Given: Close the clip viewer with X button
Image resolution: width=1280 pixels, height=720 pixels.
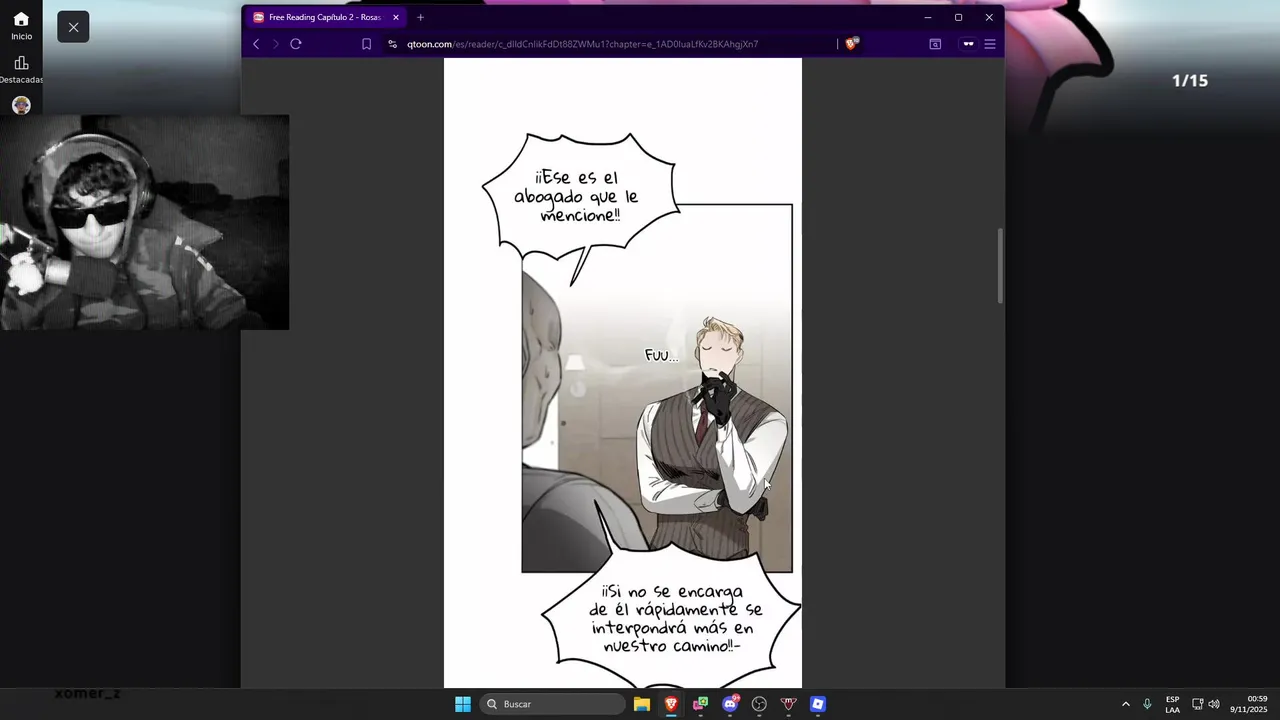Looking at the screenshot, I should point(73,27).
